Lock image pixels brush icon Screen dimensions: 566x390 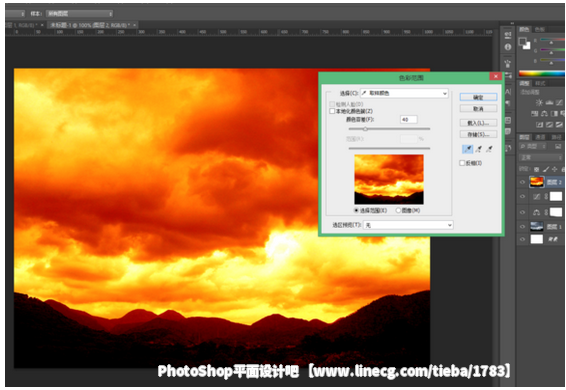coord(546,169)
